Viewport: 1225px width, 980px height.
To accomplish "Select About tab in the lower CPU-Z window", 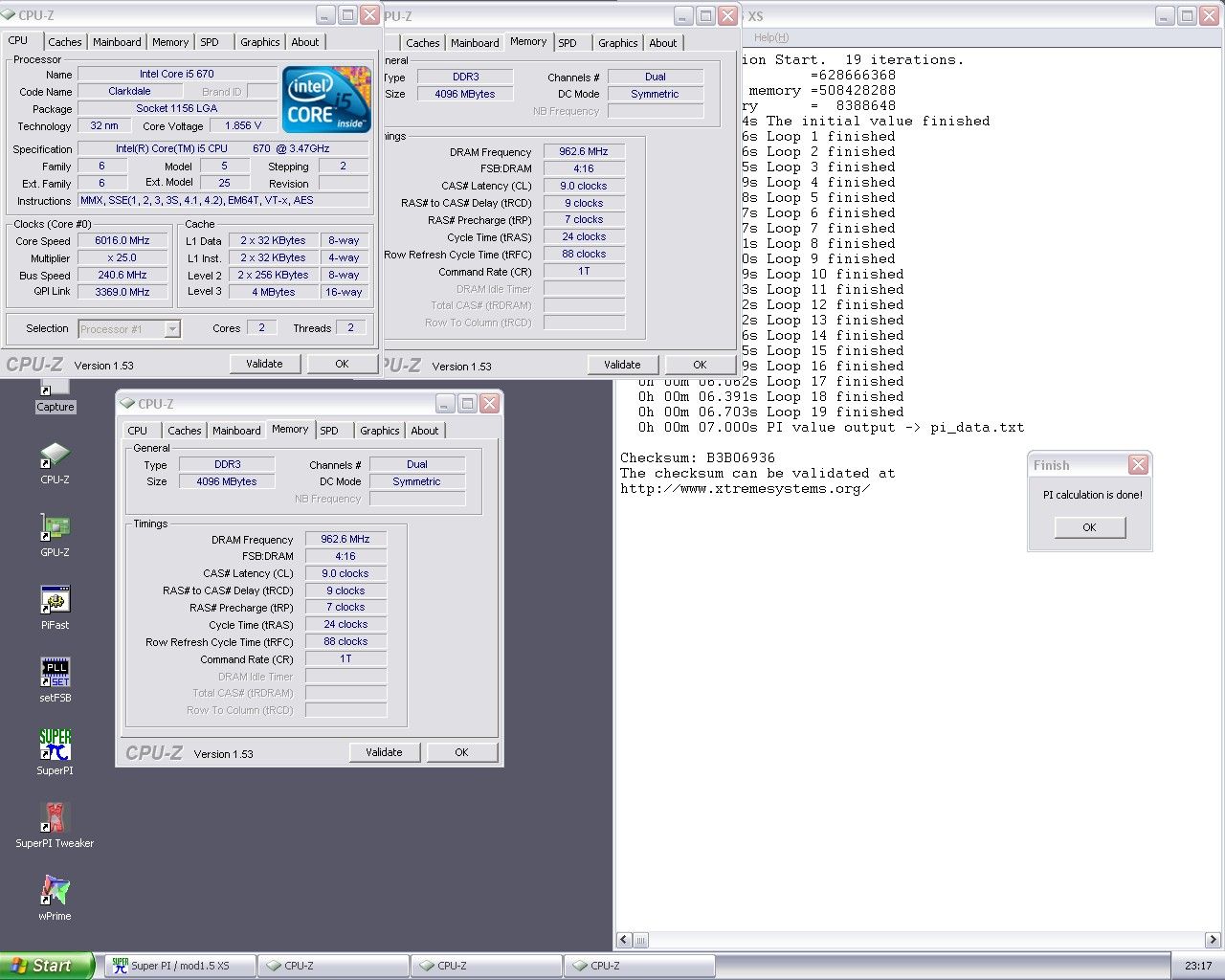I will (x=425, y=431).
